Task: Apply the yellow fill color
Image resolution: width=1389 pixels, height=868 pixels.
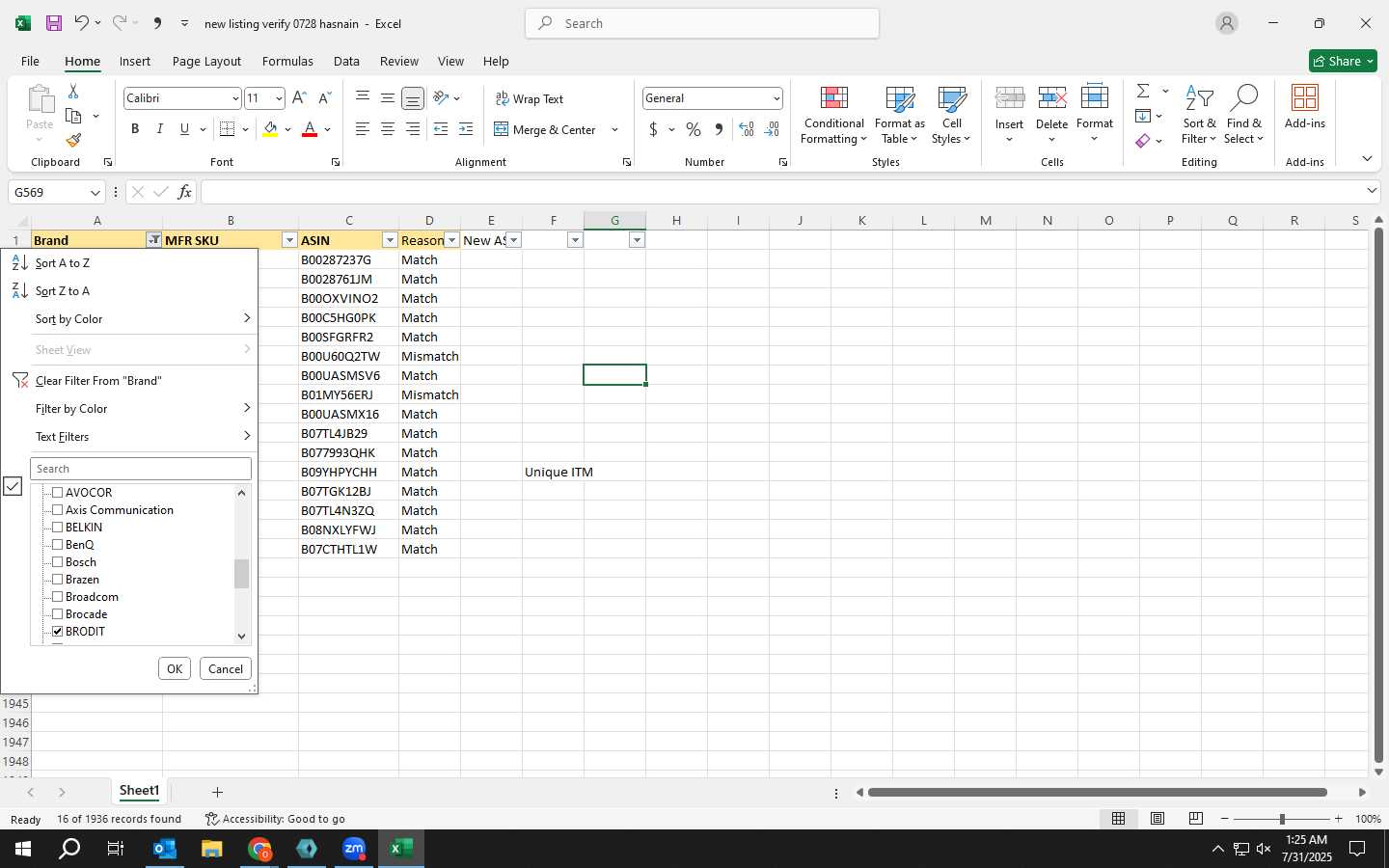Action: pos(270,129)
